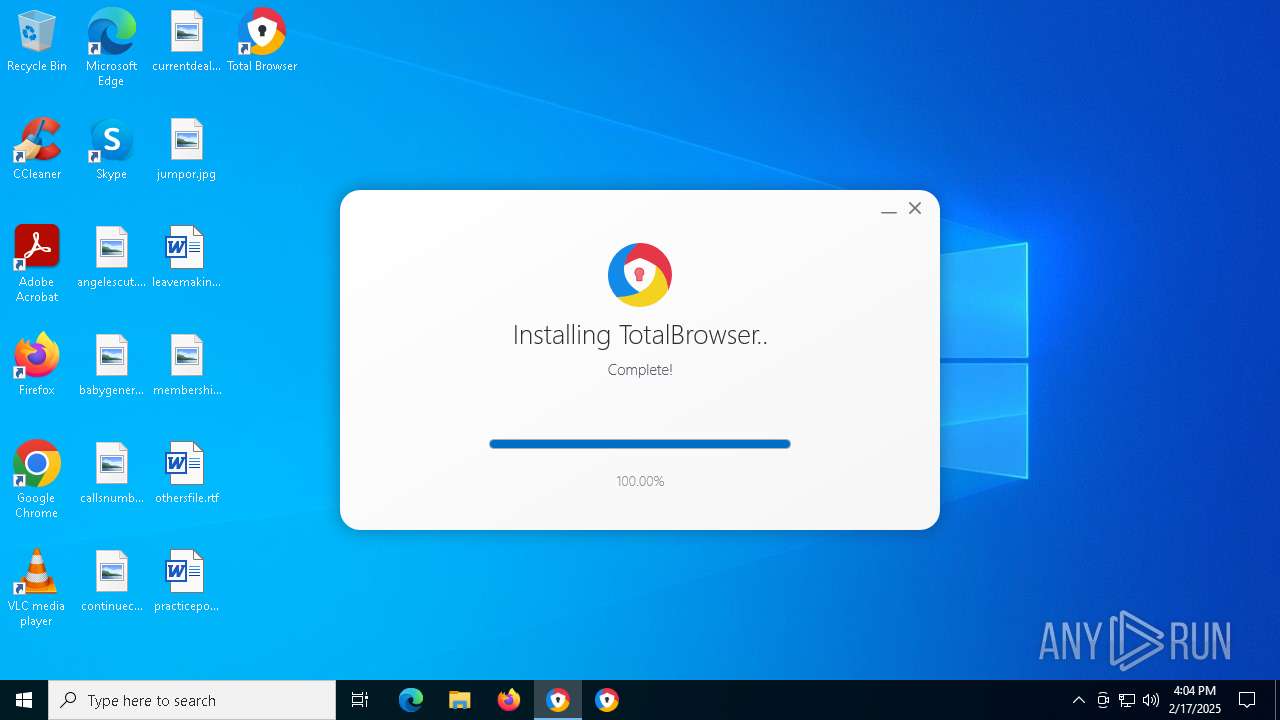Viewport: 1280px width, 720px height.
Task: Select the Total Browser desktop shortcut
Action: pyautogui.click(x=262, y=42)
